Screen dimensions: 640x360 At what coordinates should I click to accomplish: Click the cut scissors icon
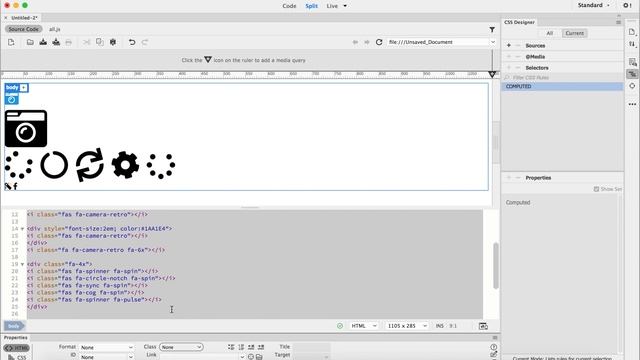coord(86,42)
